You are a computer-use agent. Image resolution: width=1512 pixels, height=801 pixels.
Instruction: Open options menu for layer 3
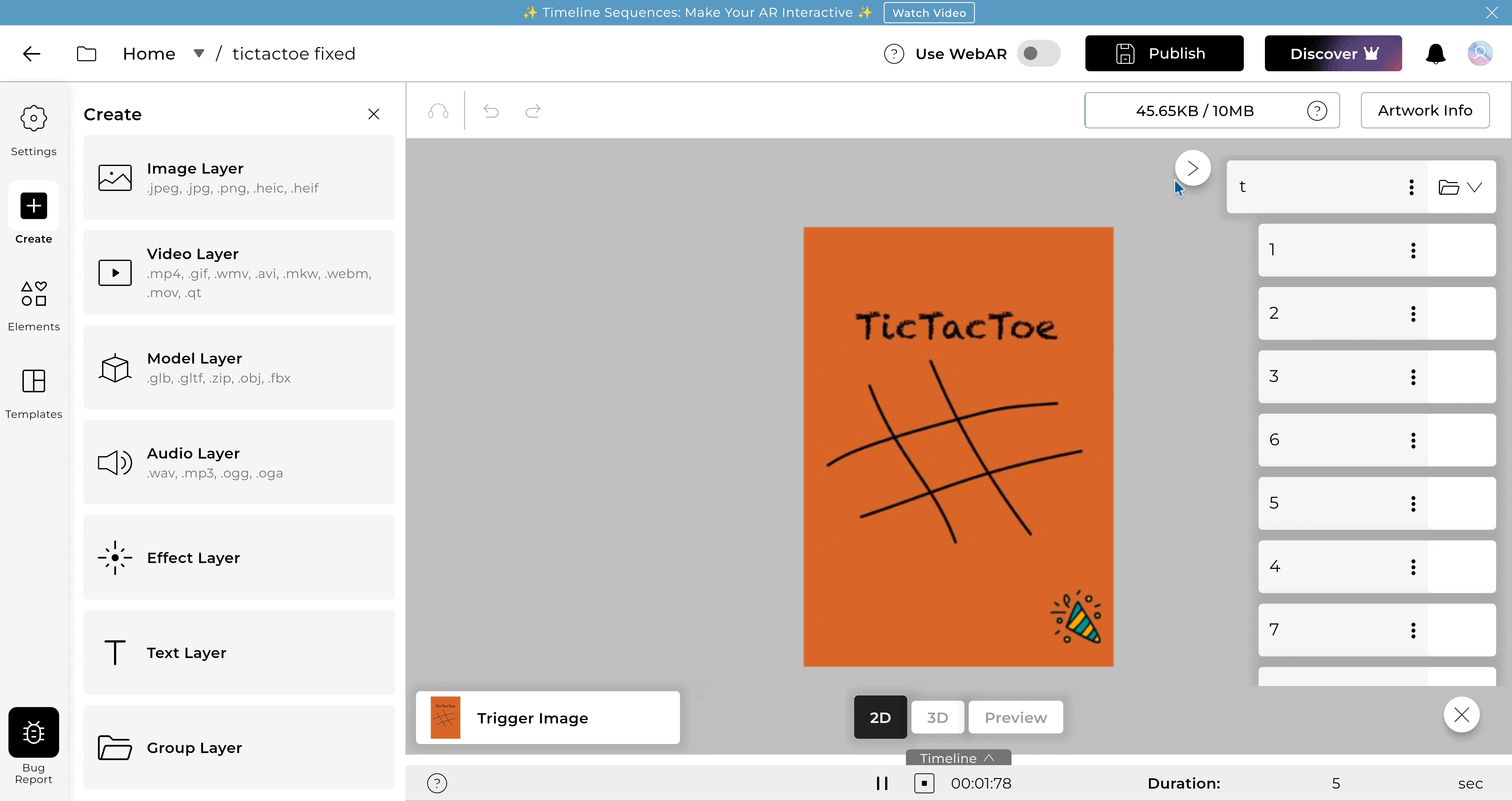coord(1413,377)
